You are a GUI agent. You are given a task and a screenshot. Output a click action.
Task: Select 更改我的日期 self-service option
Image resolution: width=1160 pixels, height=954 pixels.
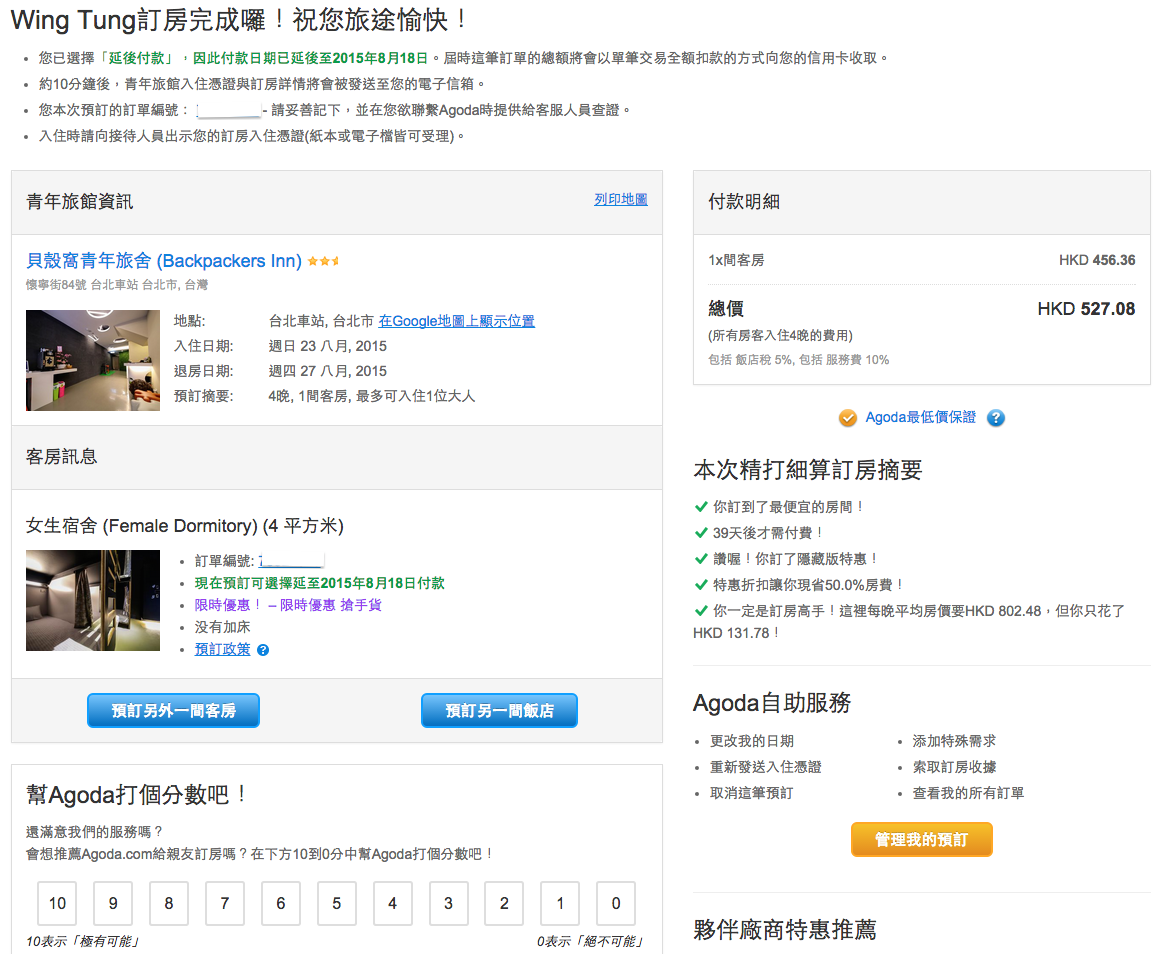click(x=752, y=741)
